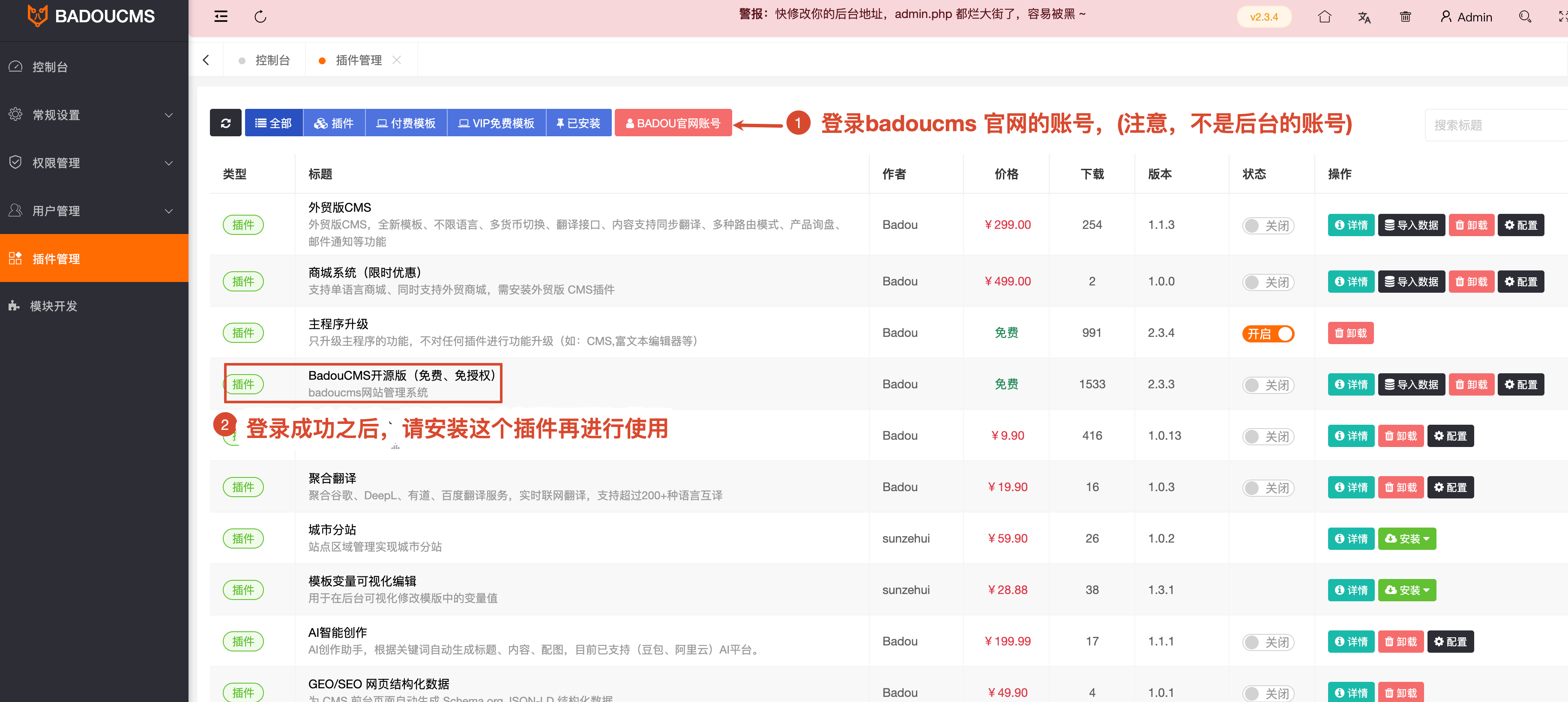1568x702 pixels.
Task: Open 详情 for 城市分站
Action: pyautogui.click(x=1351, y=539)
